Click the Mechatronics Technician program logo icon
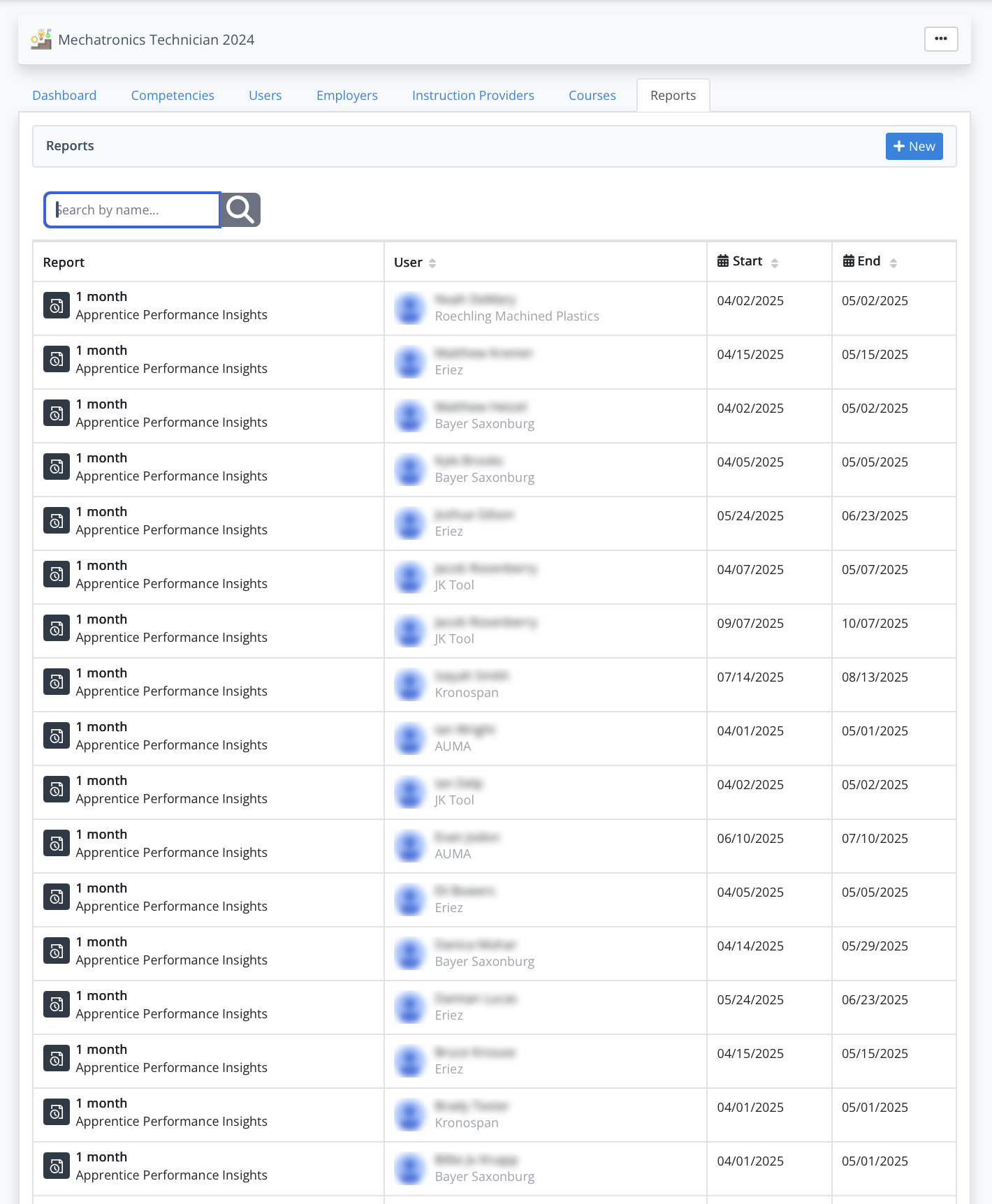Viewport: 992px width, 1204px height. click(x=41, y=39)
